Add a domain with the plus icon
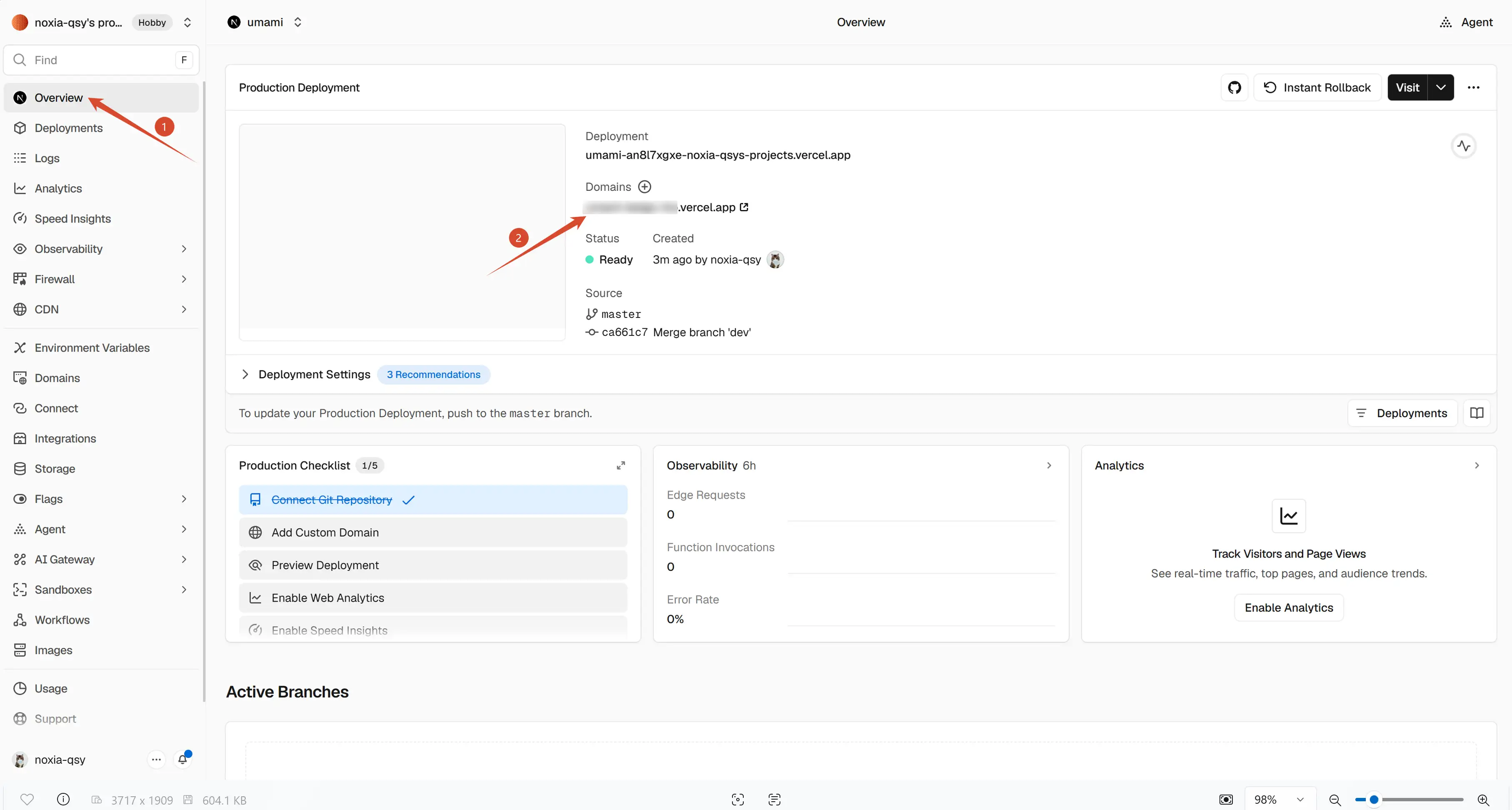Image resolution: width=1512 pixels, height=810 pixels. [645, 187]
